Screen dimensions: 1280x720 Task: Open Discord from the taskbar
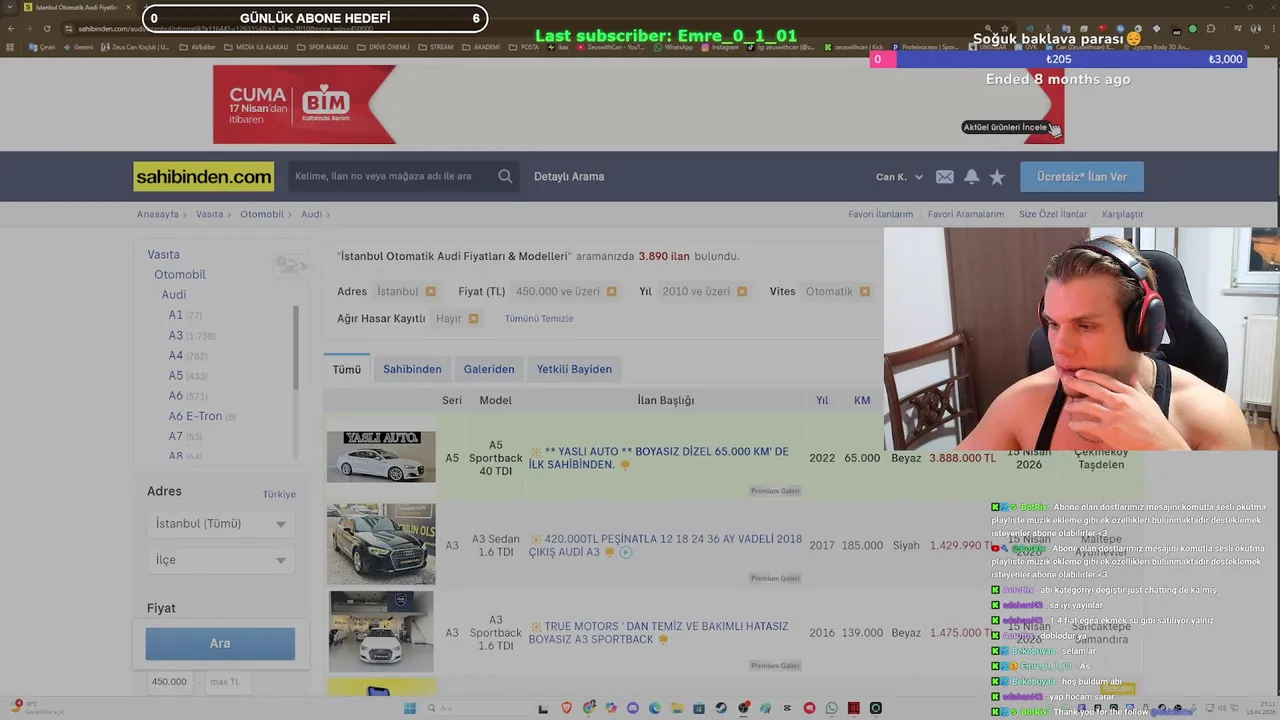(633, 708)
